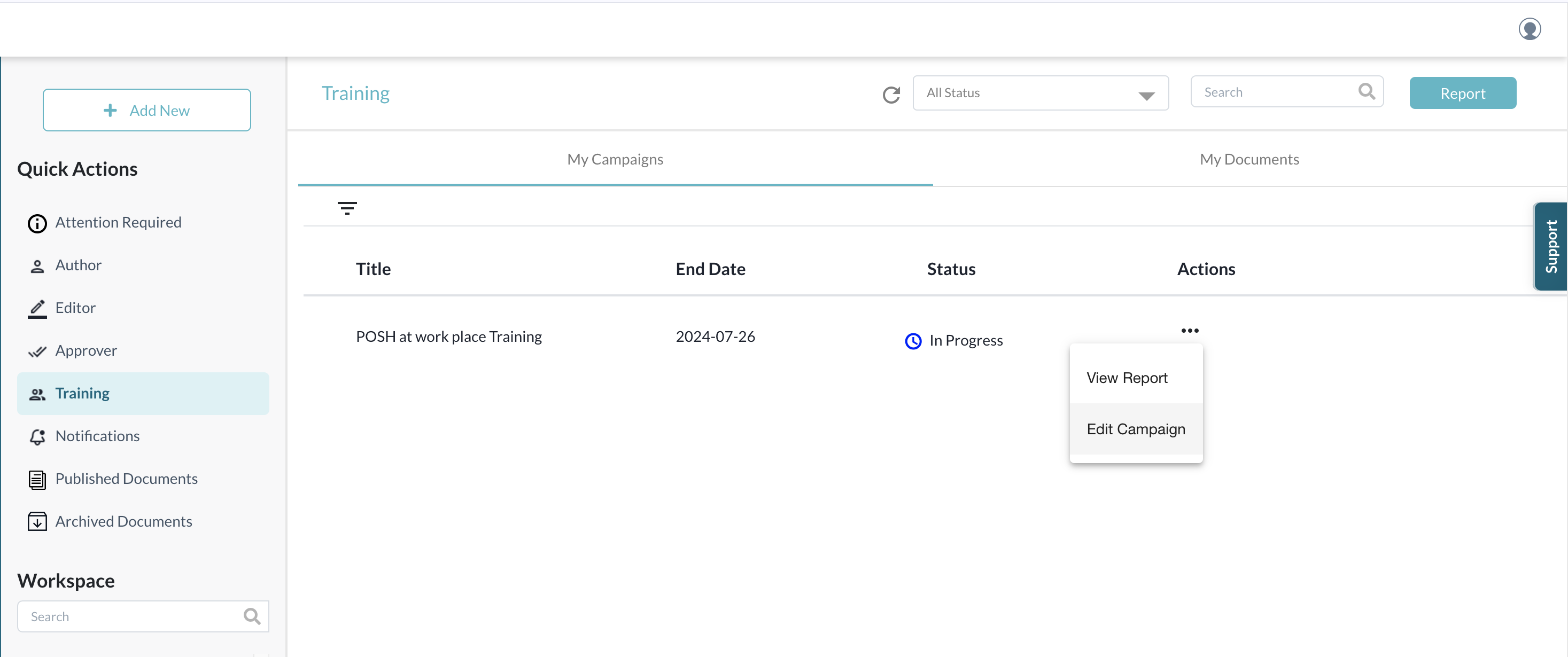
Task: Click the refresh icon beside All Status
Action: 891,95
